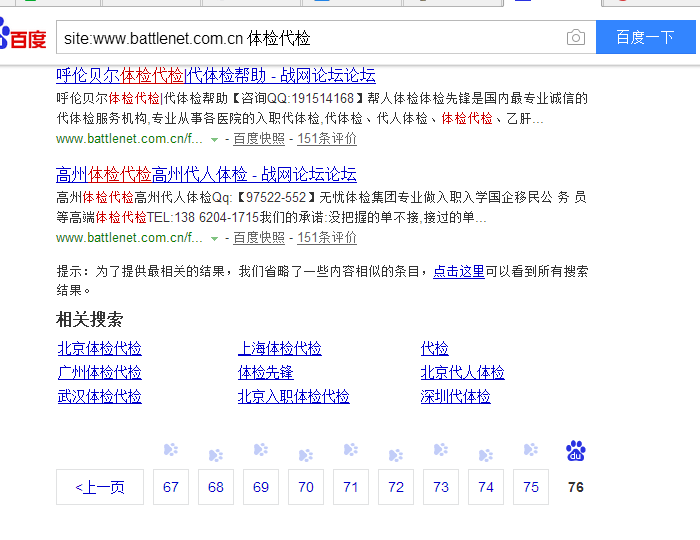Screen dimensions: 700x540
Task: Open related search 代检
Action: pyautogui.click(x=434, y=348)
